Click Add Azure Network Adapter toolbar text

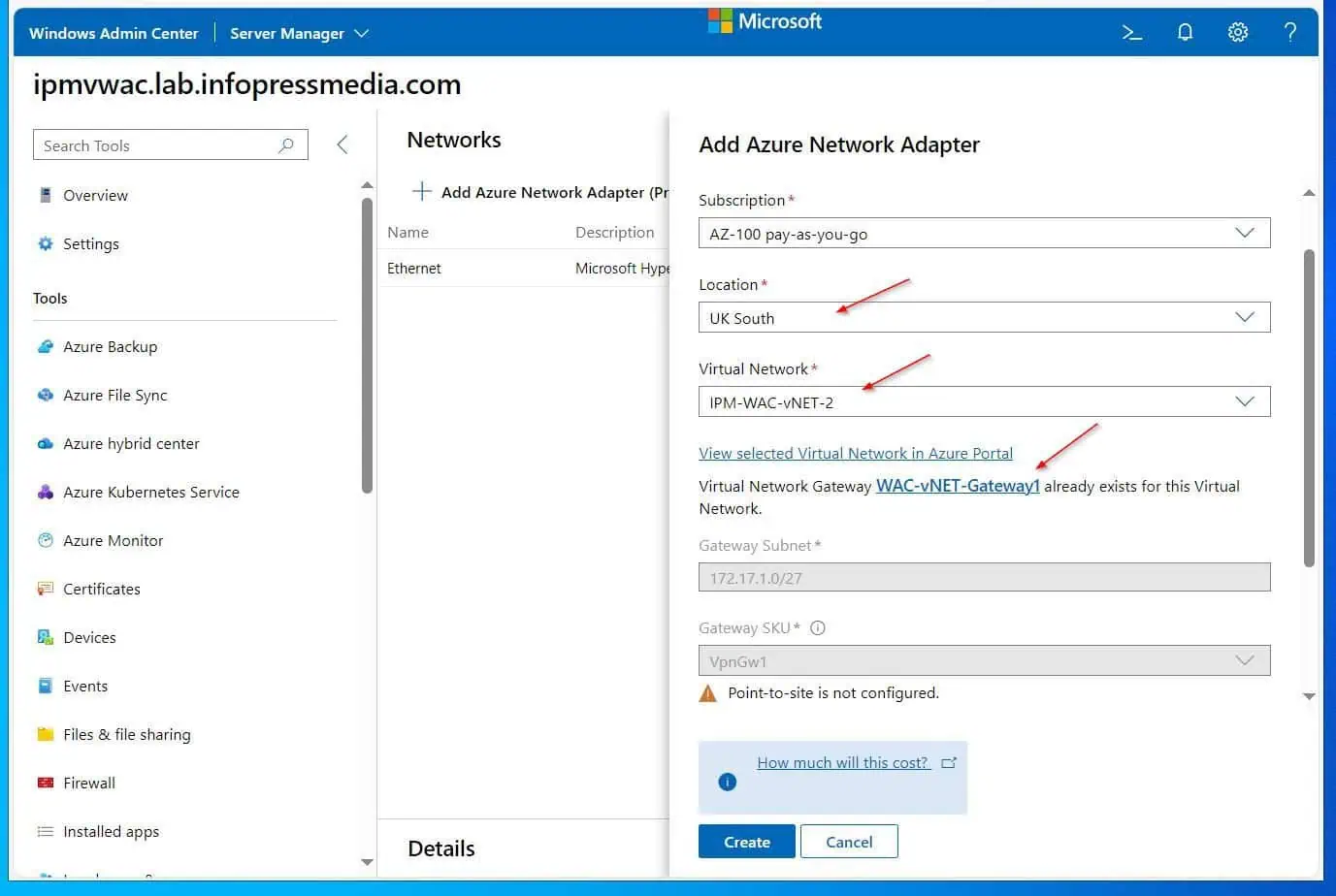tap(554, 192)
